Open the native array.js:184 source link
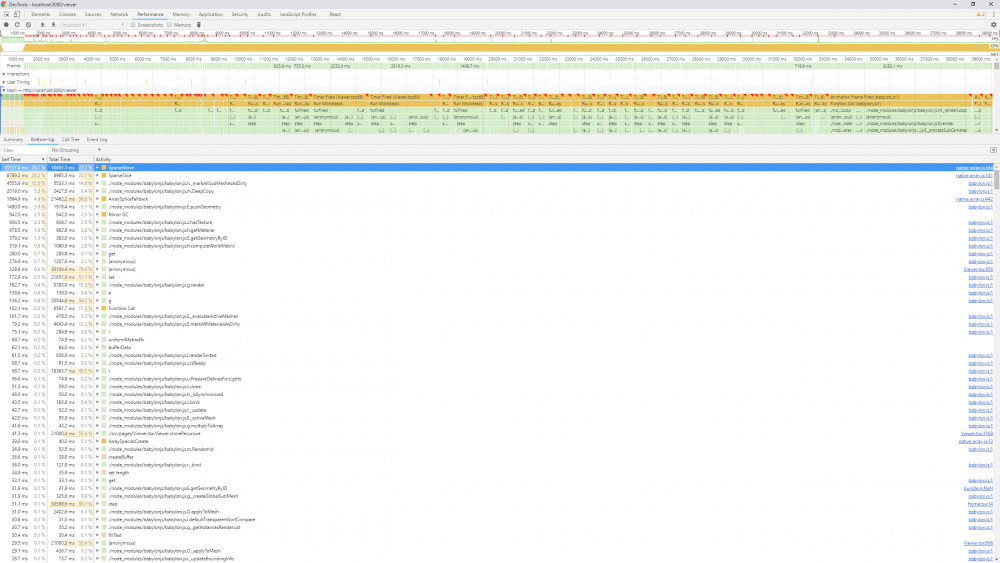Screen dimensions: 1000x563 pyautogui.click(x=974, y=166)
